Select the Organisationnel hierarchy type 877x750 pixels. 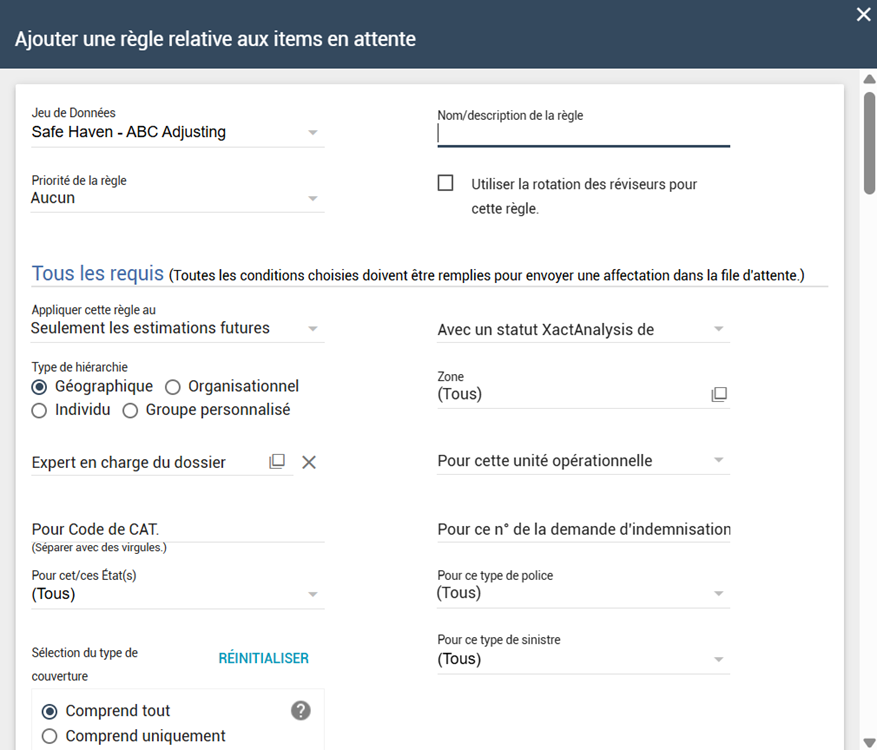[173, 386]
